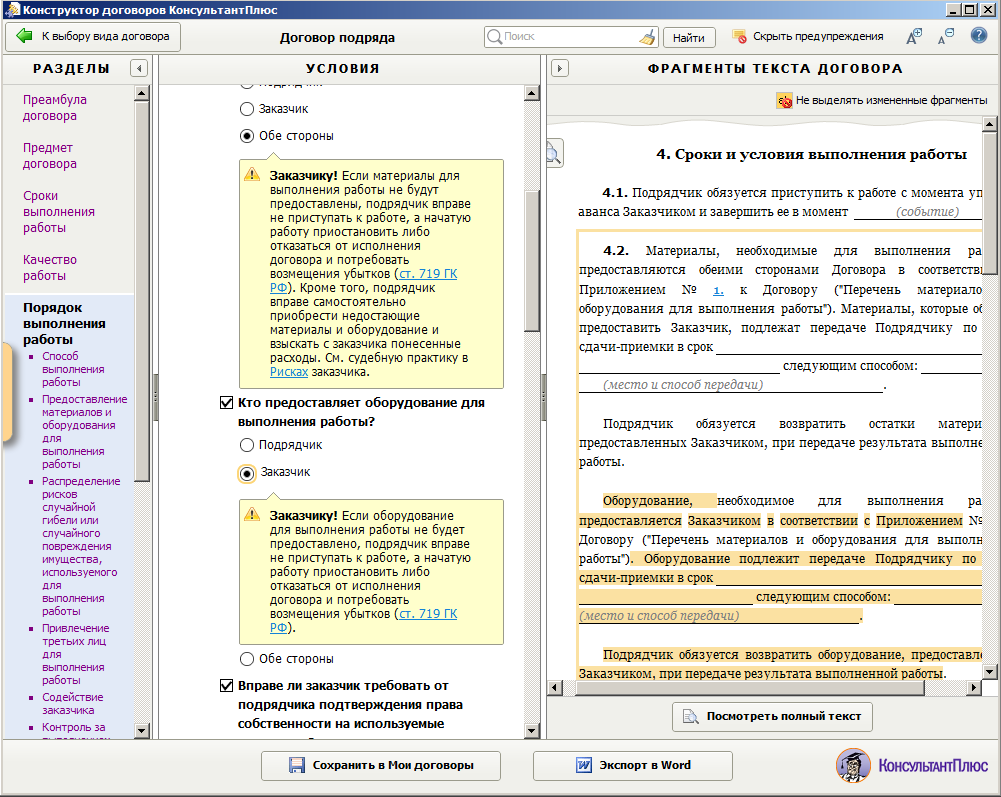Collapse the Разделы panel arrow
Image resolution: width=1001 pixels, height=797 pixels.
pos(139,68)
